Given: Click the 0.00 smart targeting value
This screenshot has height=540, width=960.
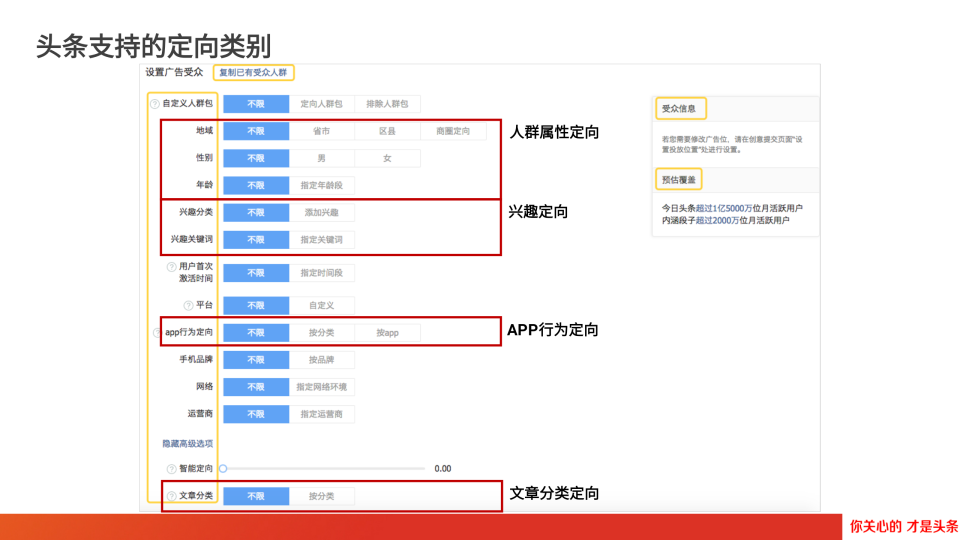Looking at the screenshot, I should coord(443,468).
